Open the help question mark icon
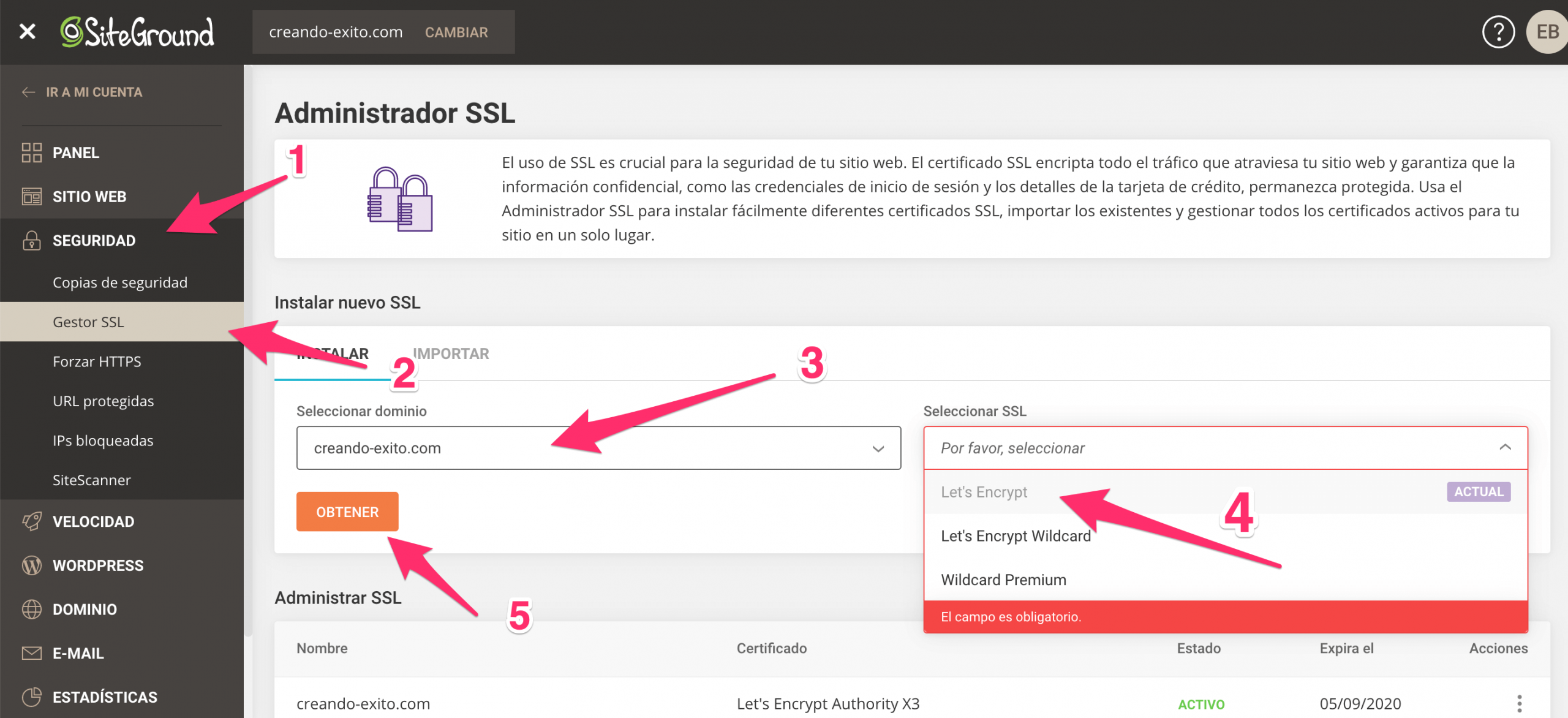 click(1498, 32)
